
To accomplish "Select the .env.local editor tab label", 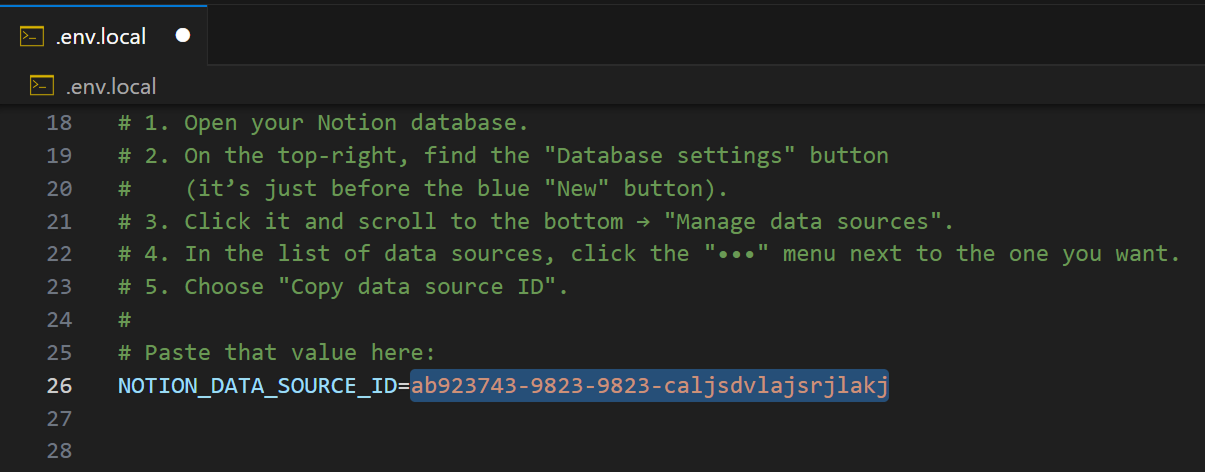I will click(100, 37).
